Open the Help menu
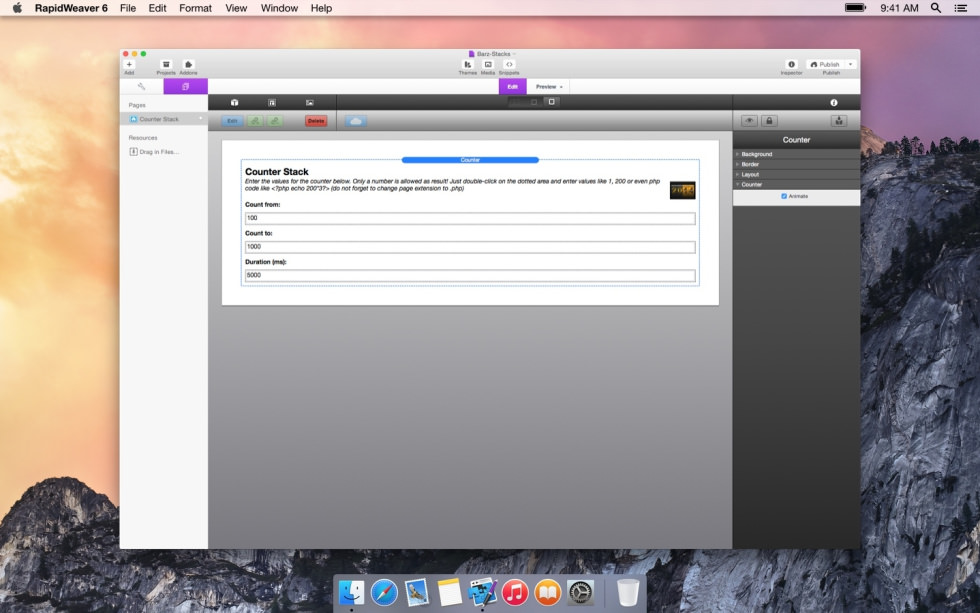980x613 pixels. click(x=321, y=8)
